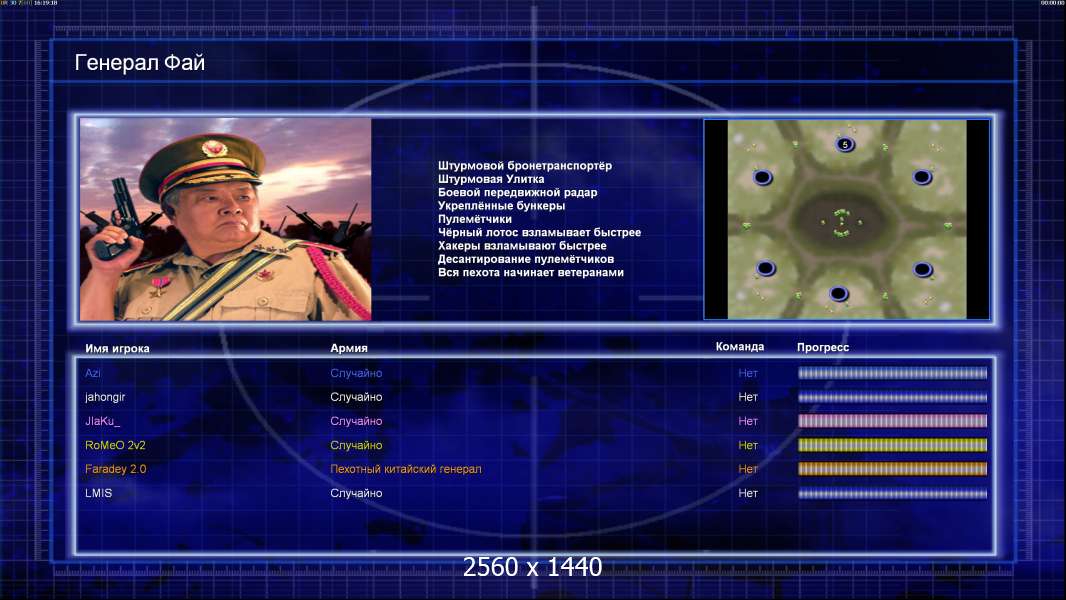Click Пехотный китайский генерал army entry
The height and width of the screenshot is (600, 1066).
(x=406, y=469)
